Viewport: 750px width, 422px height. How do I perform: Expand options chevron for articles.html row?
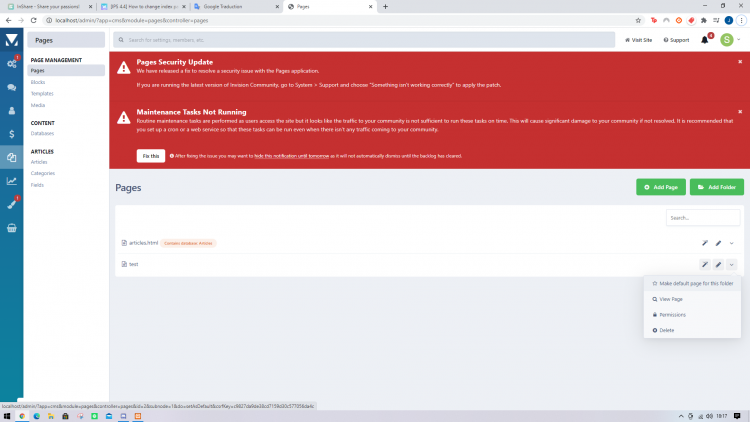732,243
